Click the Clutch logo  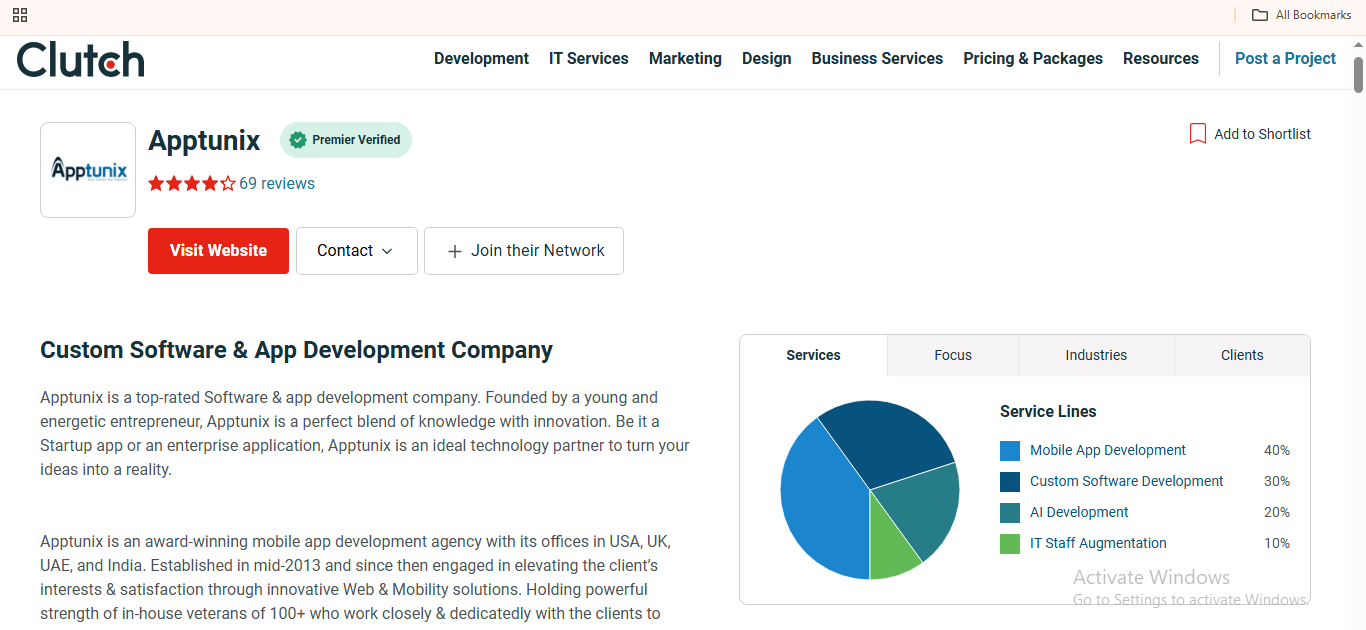(x=81, y=60)
